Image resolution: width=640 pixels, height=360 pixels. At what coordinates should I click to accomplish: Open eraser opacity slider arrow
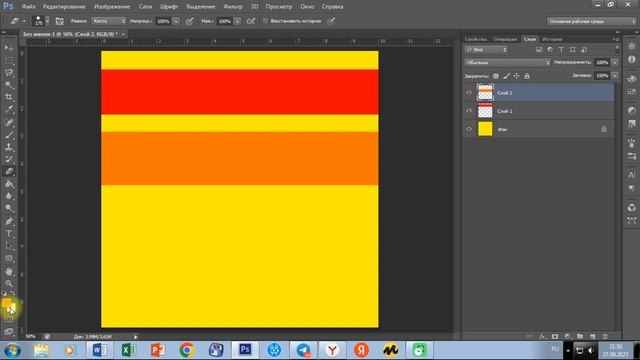(176, 21)
